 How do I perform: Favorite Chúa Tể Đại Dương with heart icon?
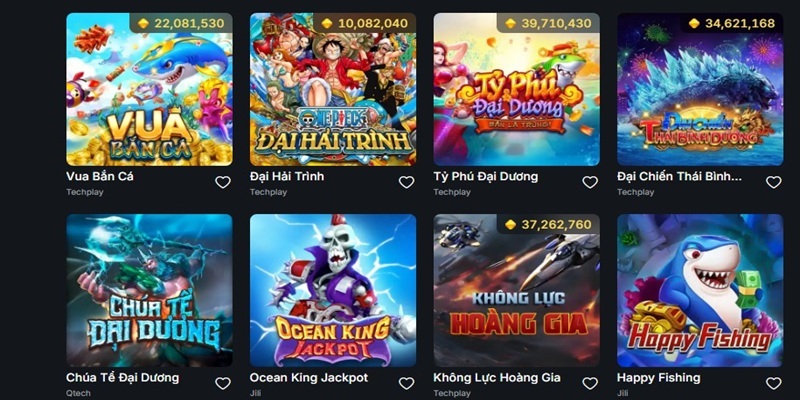(x=222, y=383)
